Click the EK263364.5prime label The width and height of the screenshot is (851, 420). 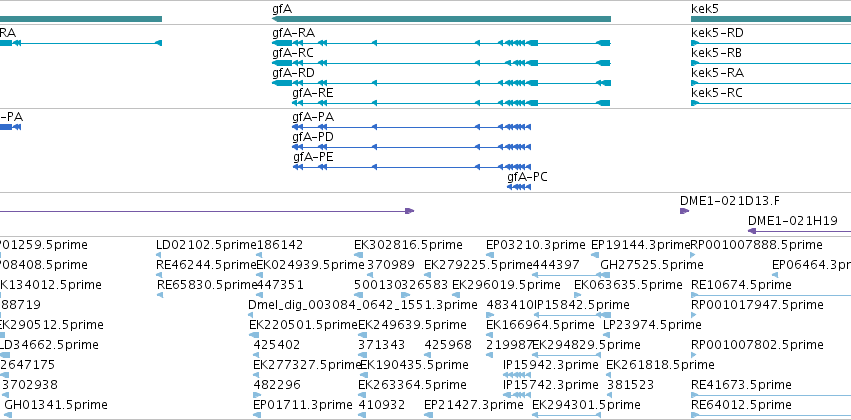[x=412, y=385]
